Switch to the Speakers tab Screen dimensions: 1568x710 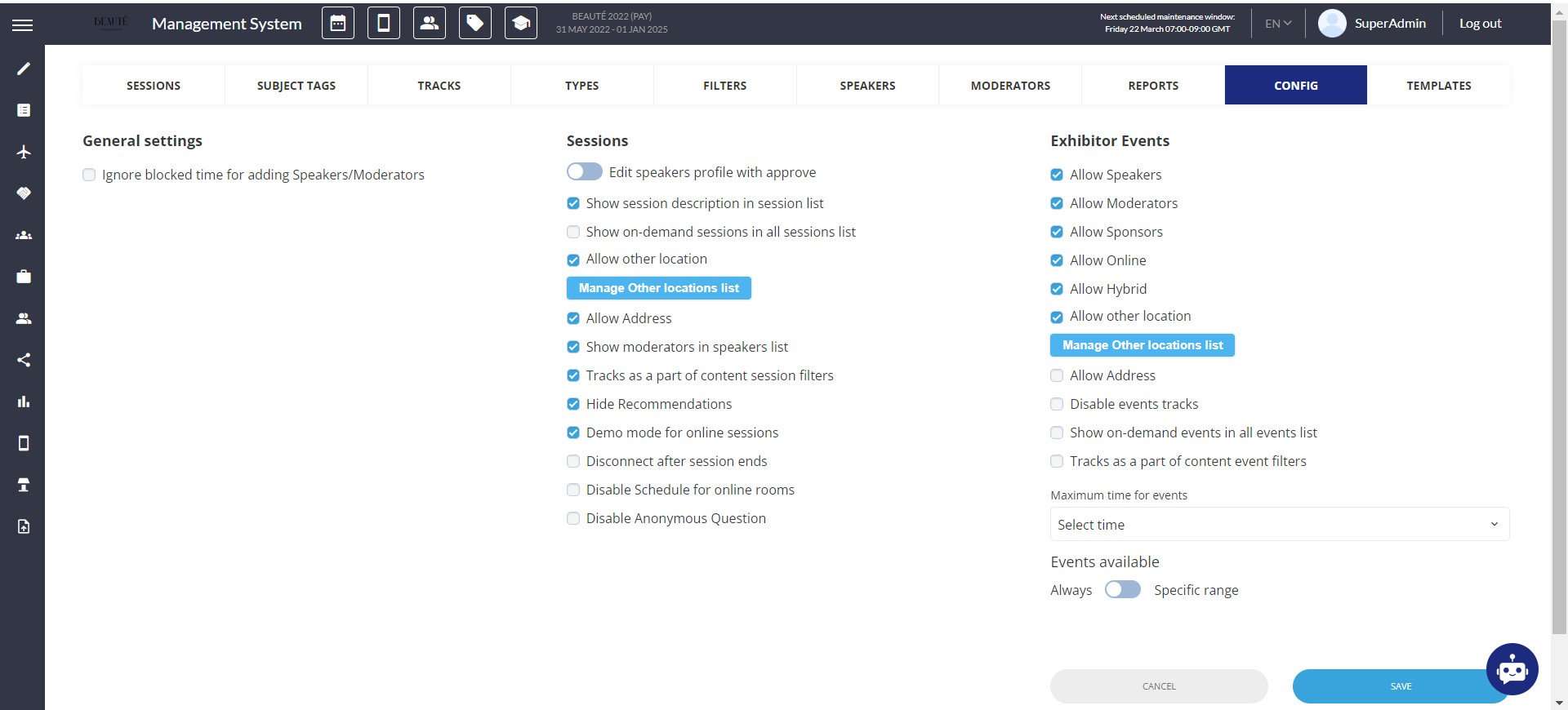click(x=867, y=85)
